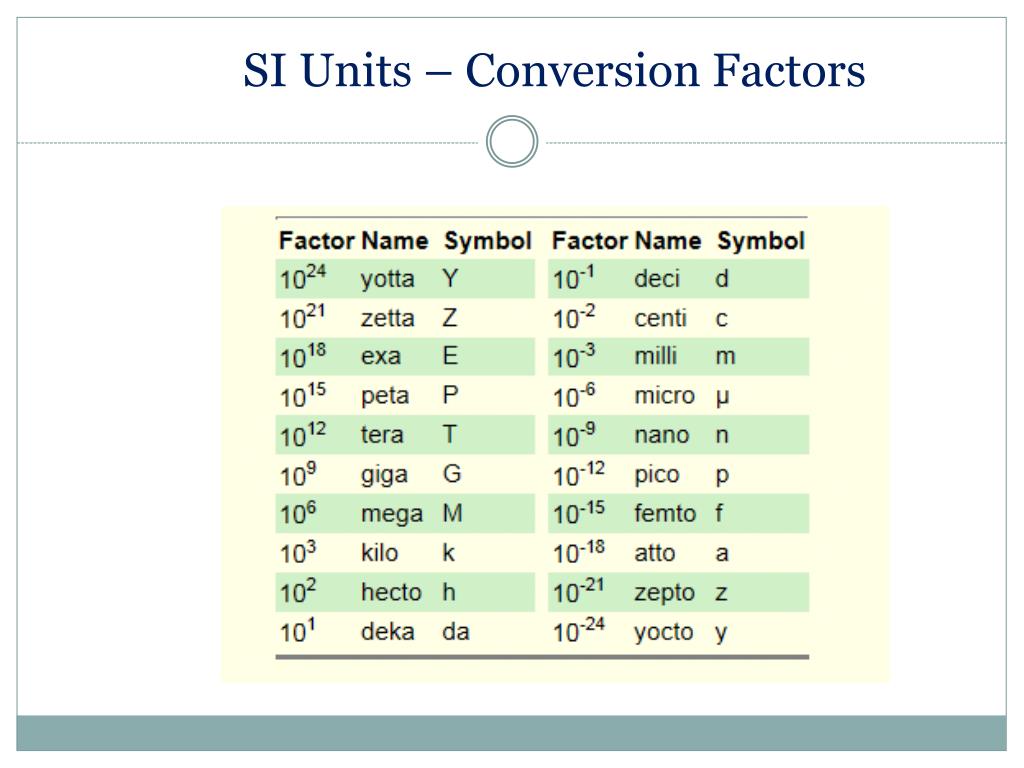Click the factor in the milli row
The image size is (1024, 768).
pyautogui.click(x=574, y=355)
